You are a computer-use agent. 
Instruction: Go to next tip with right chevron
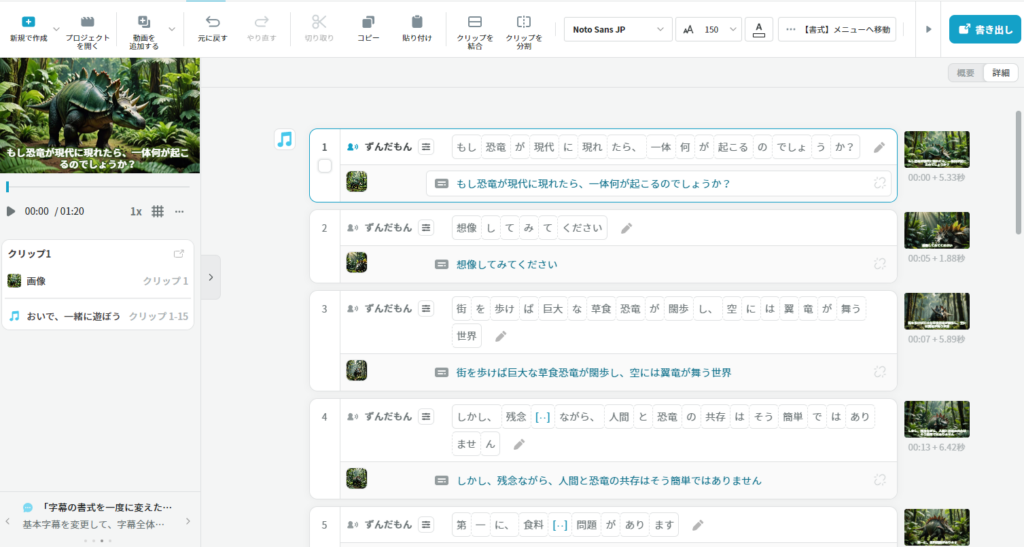click(188, 521)
